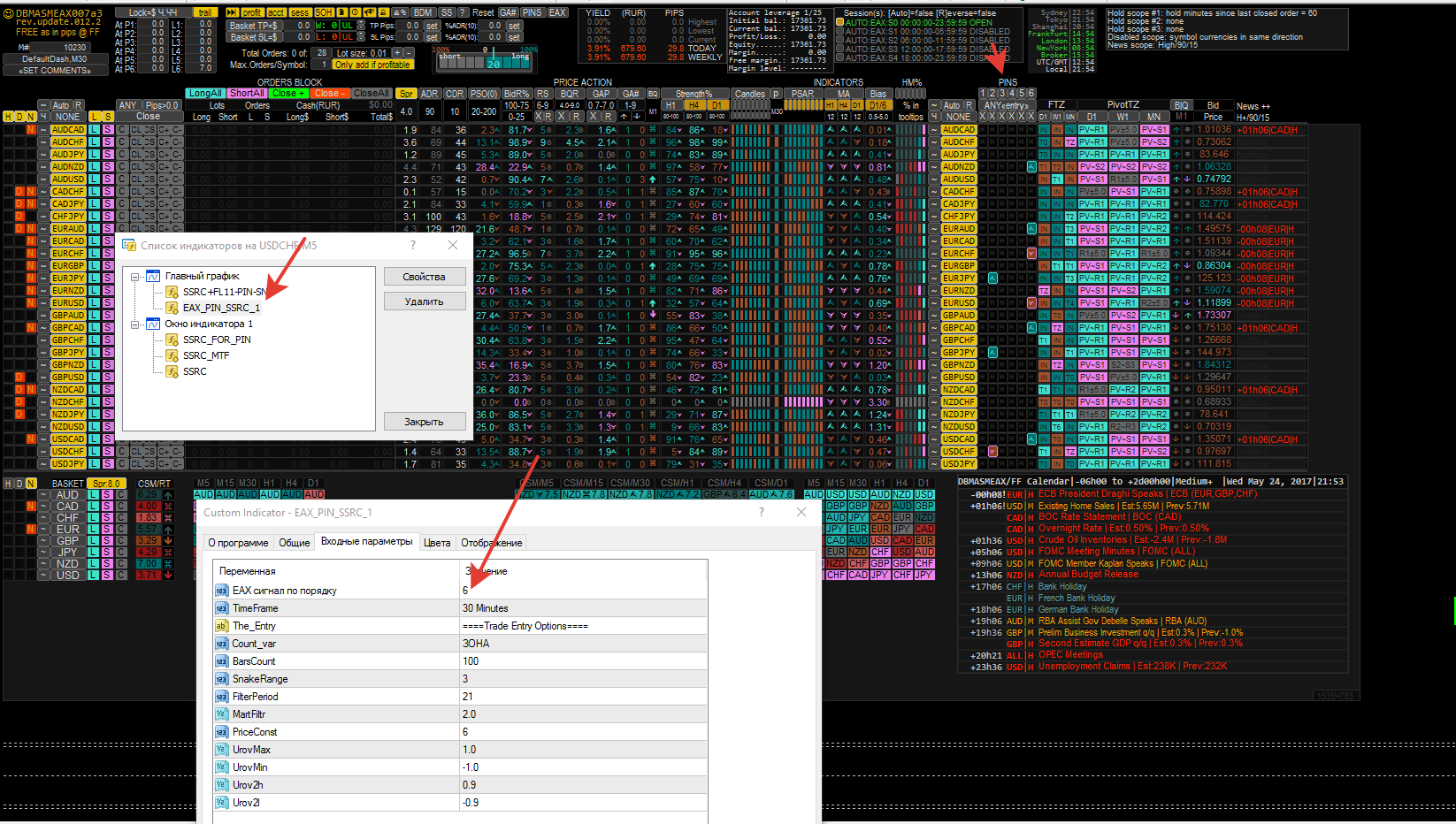
Task: Click the fast-forward icon in top toolbar
Action: click(232, 12)
